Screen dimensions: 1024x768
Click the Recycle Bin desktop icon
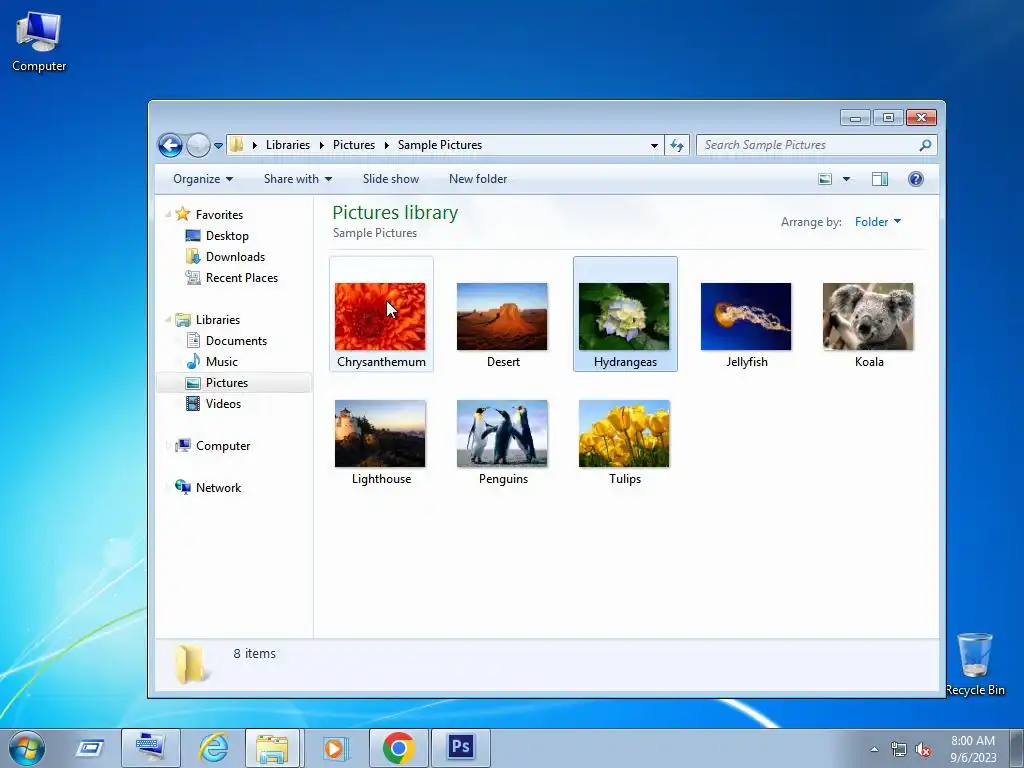coord(975,664)
